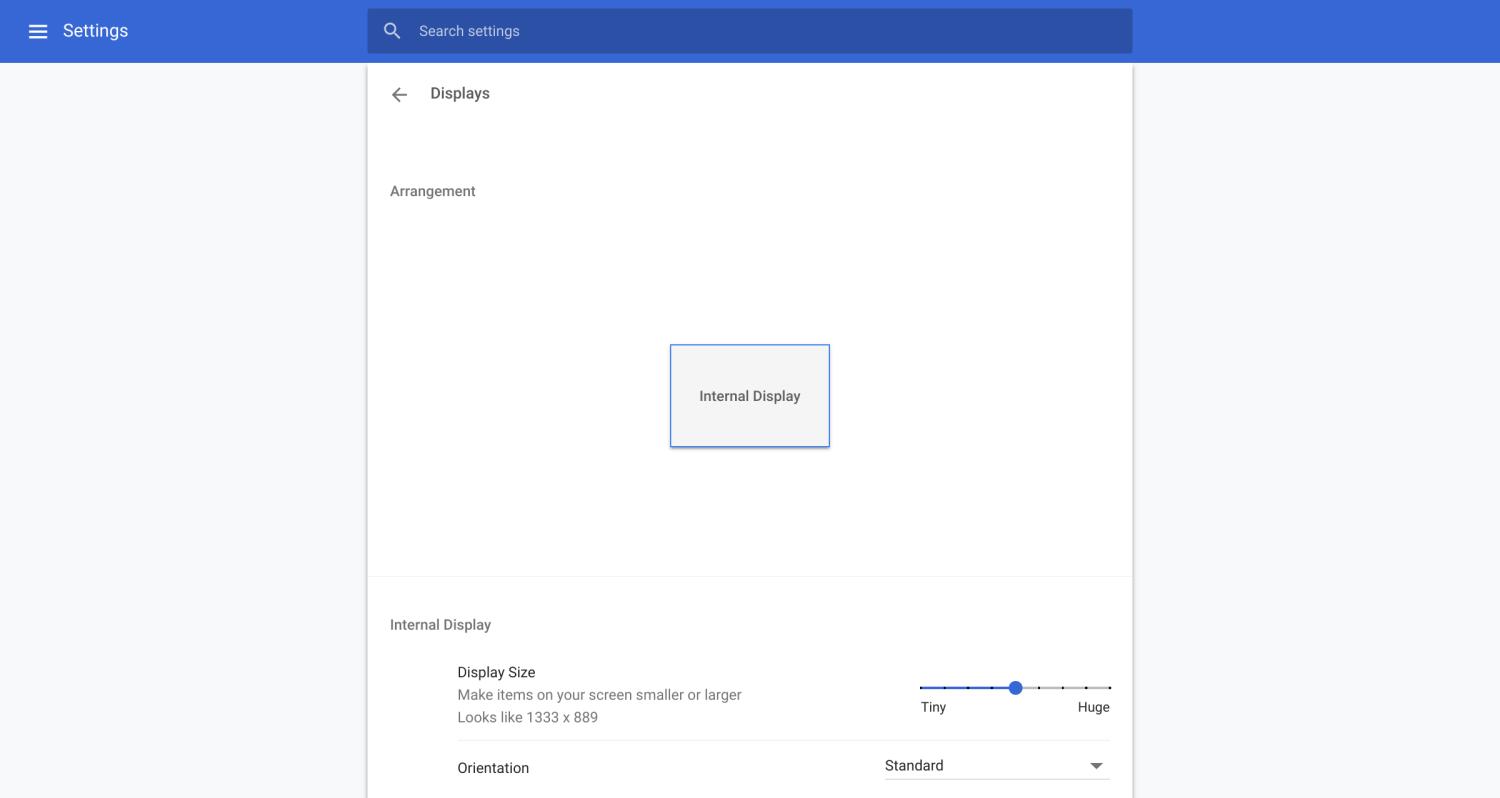Set Display Size slider to leftmost tick
The width and height of the screenshot is (1500, 798).
pyautogui.click(x=921, y=688)
